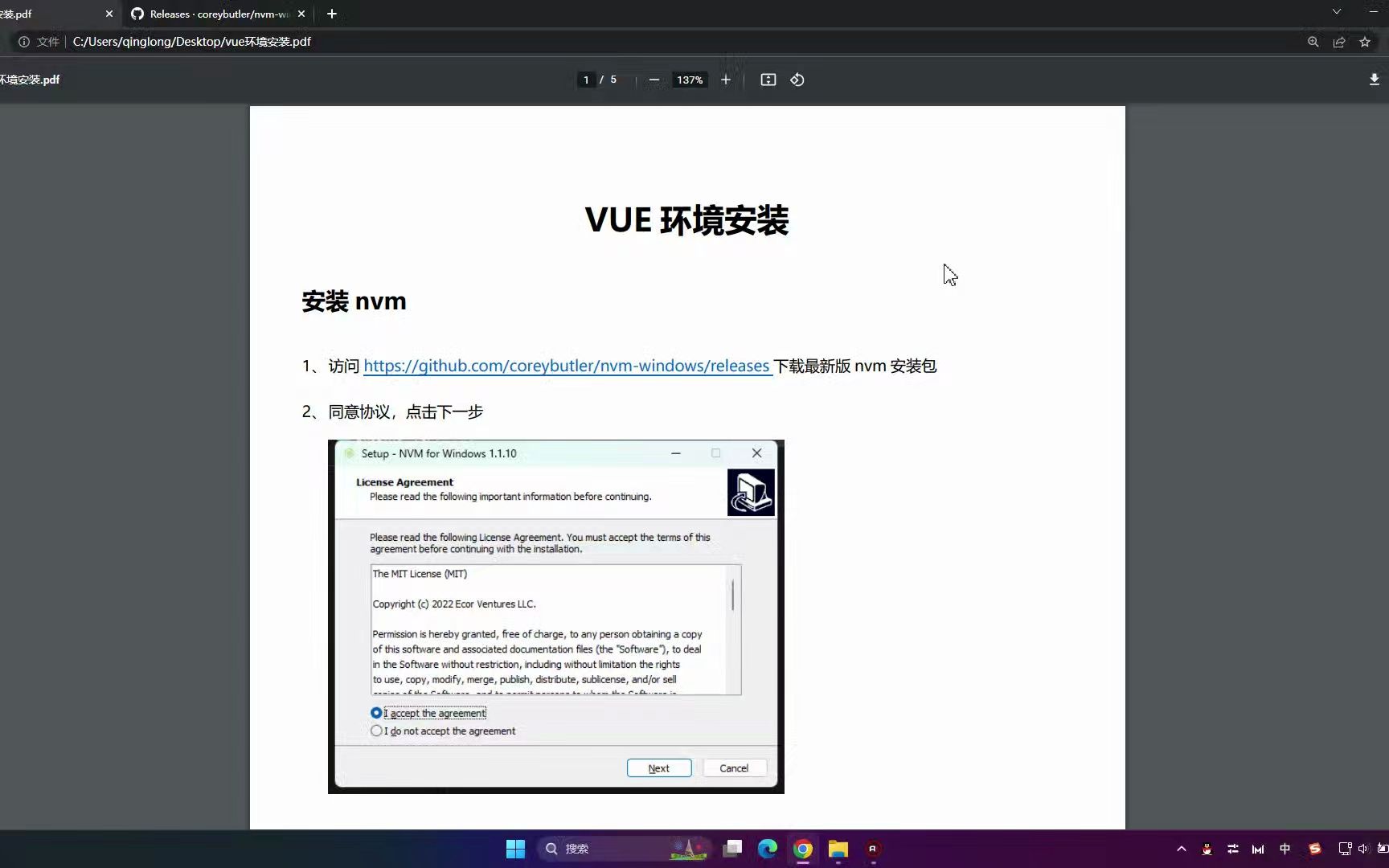Zoom out on the PDF
Screen dimensions: 1389x868
tap(654, 80)
